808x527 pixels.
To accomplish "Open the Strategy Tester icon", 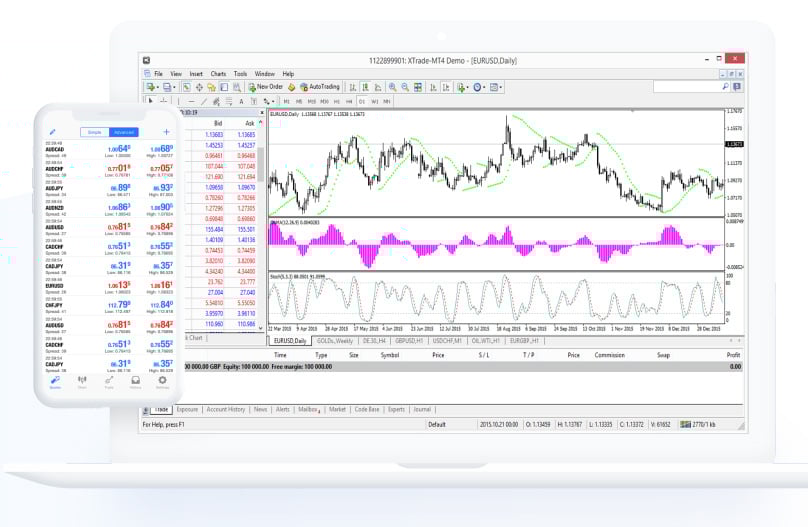I will pos(237,88).
